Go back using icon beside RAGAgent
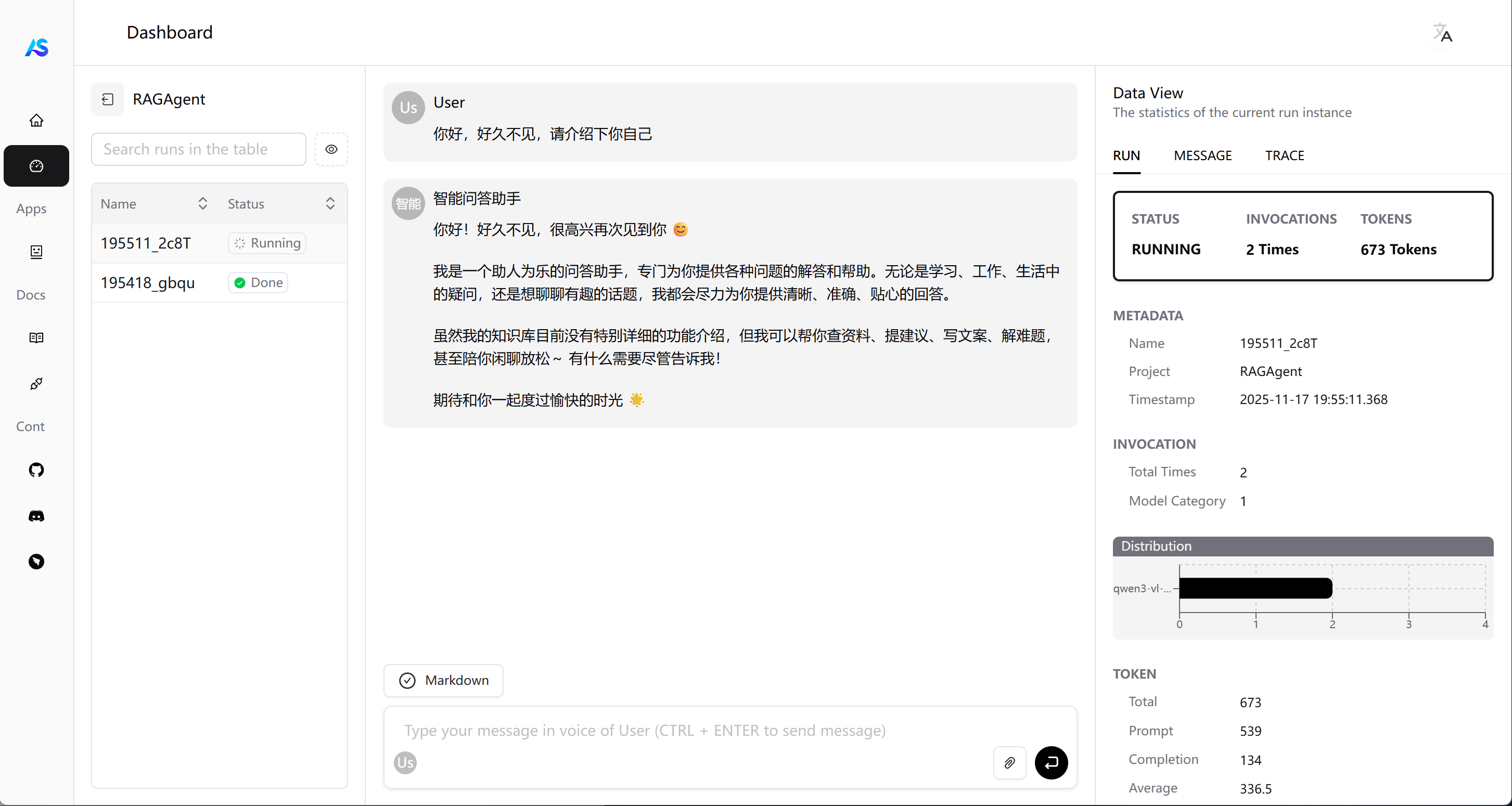This screenshot has height=806, width=1512. [107, 99]
